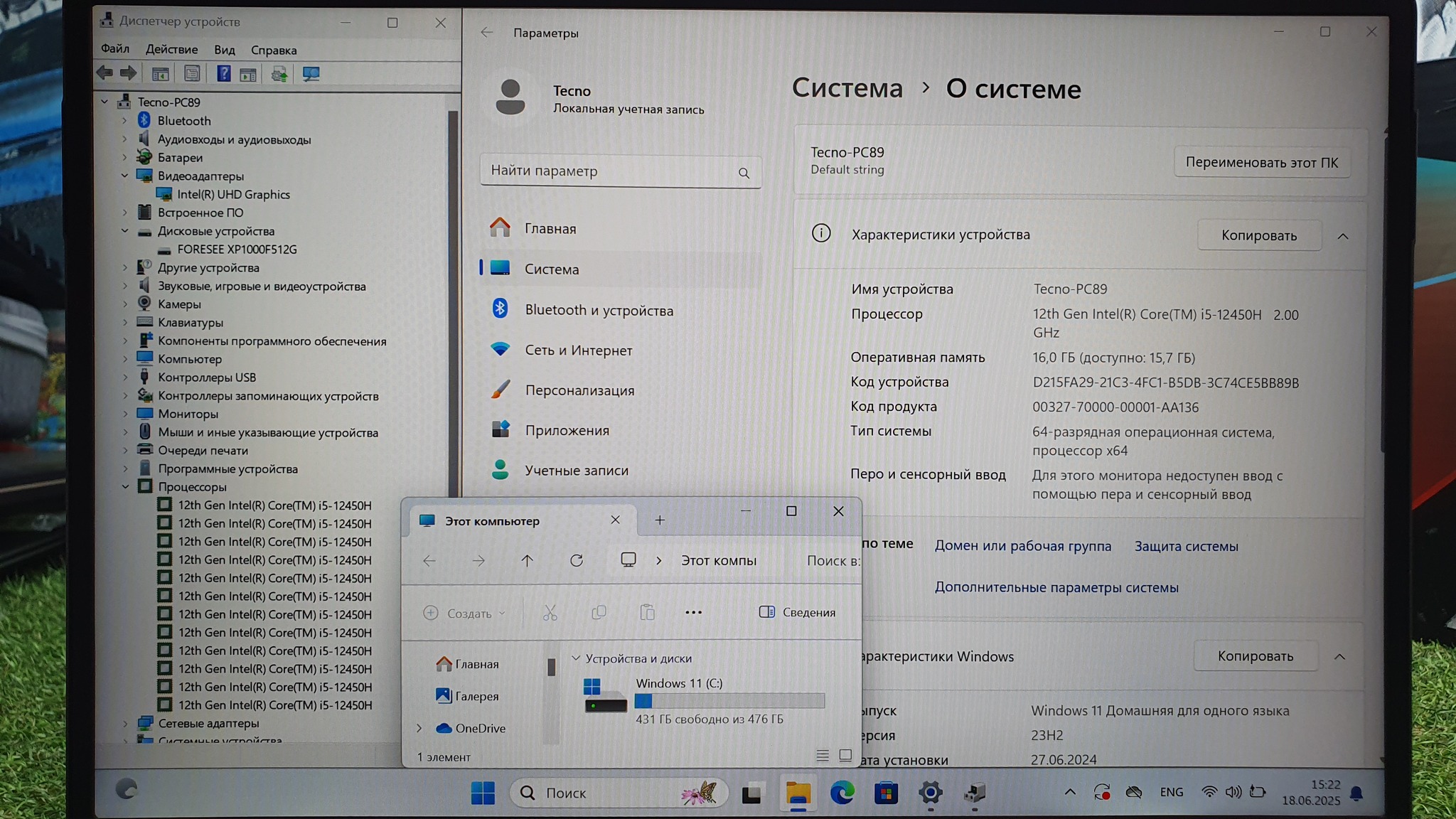This screenshot has width=1456, height=819.
Task: Click the Переименовать этот ПК button
Action: pos(1261,163)
